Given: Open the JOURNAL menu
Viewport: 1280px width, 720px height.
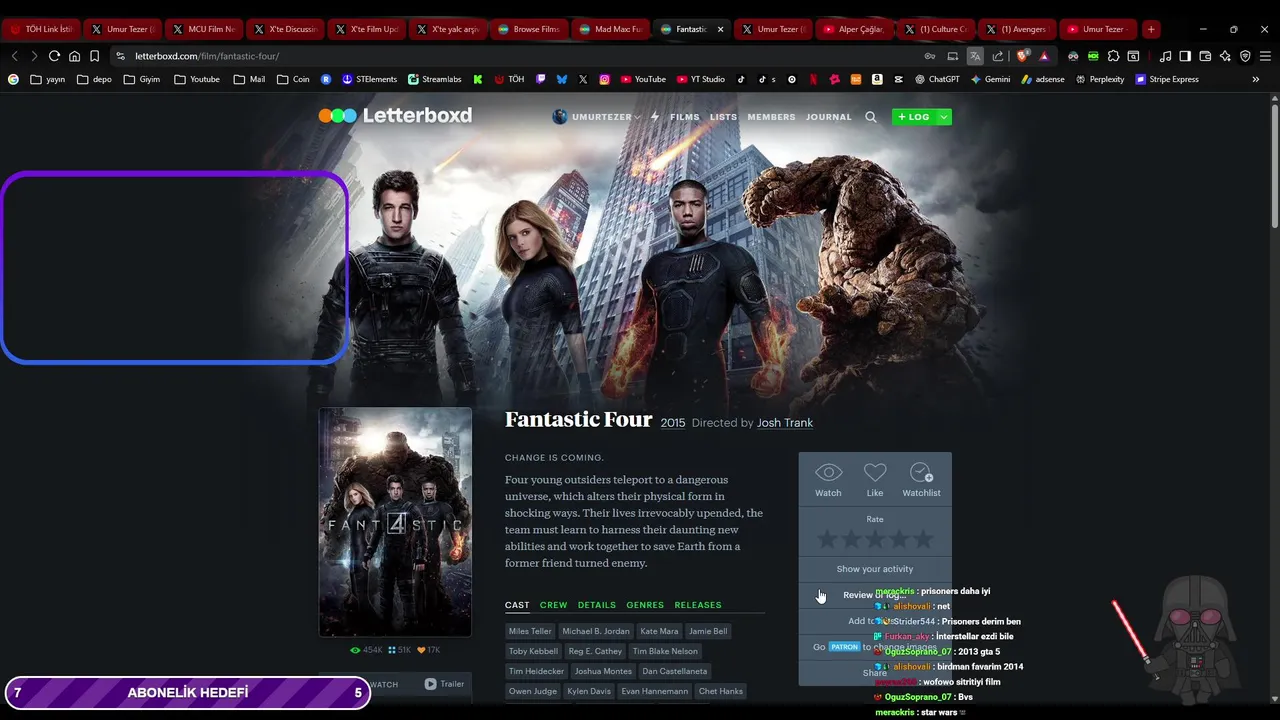Looking at the screenshot, I should (829, 117).
